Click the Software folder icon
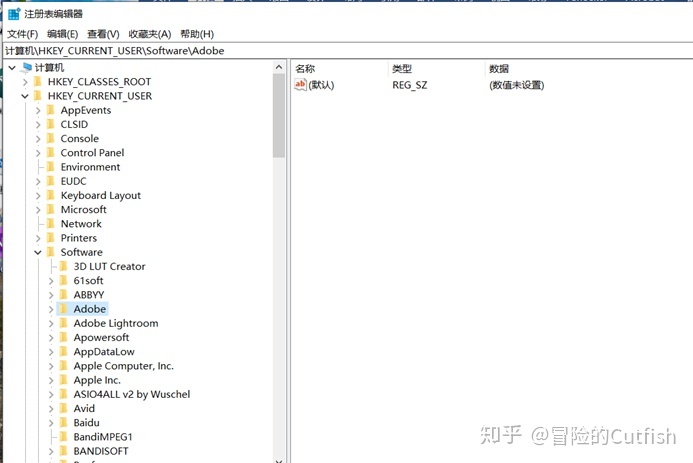This screenshot has width=693, height=463. point(51,252)
